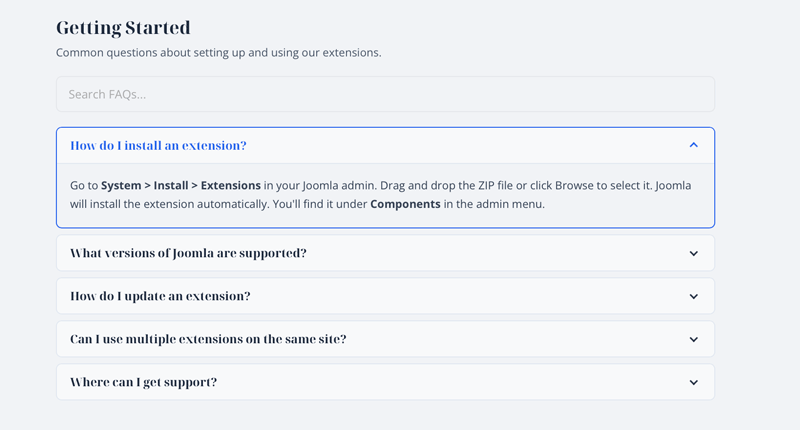Expand 'What versions of Joomla are supported?'

coord(188,254)
